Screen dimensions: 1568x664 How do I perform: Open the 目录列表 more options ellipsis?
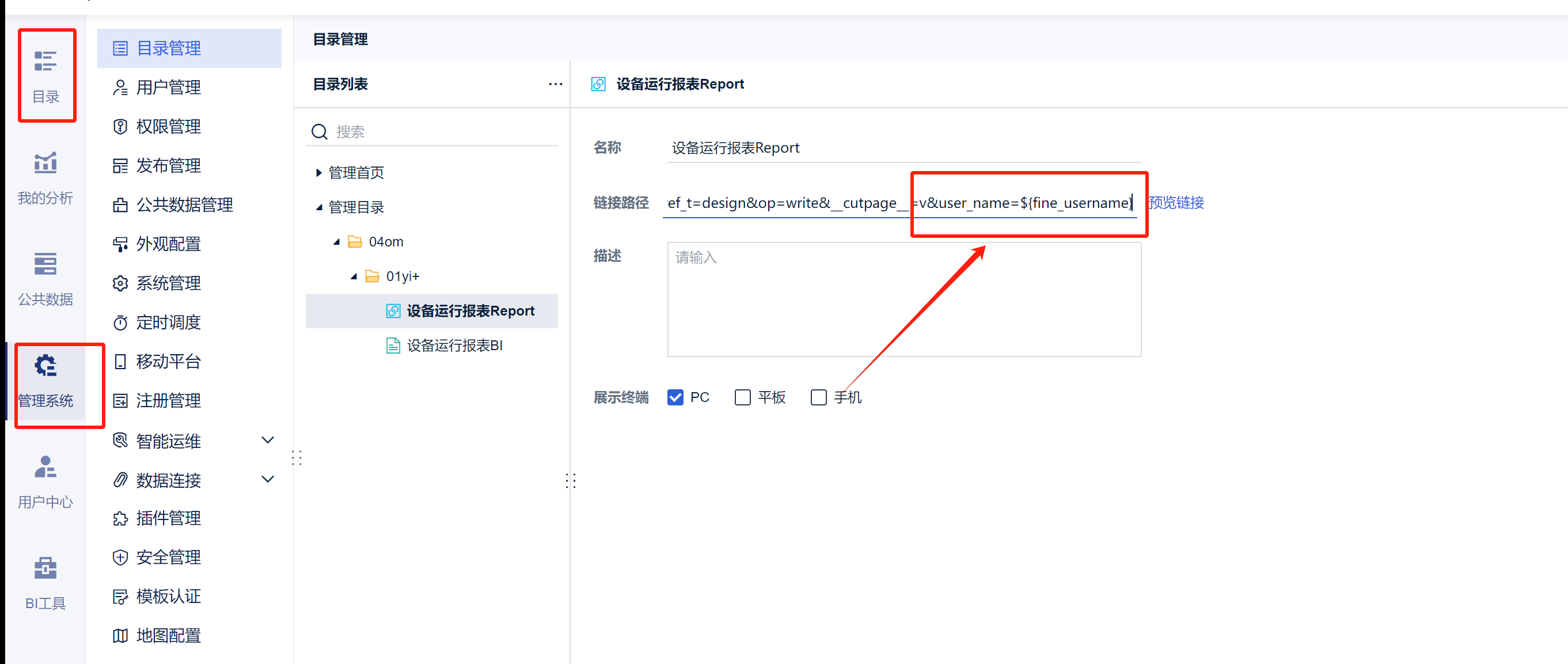(555, 84)
